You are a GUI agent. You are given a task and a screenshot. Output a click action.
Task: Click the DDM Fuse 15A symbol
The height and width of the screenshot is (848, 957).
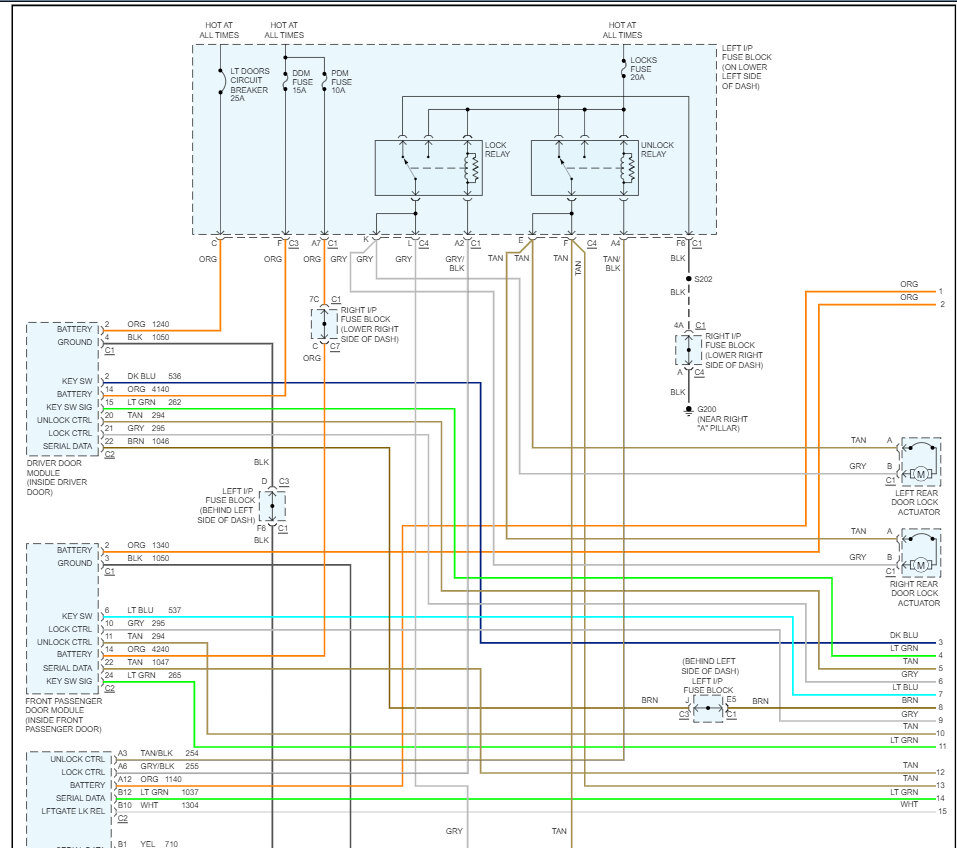285,81
